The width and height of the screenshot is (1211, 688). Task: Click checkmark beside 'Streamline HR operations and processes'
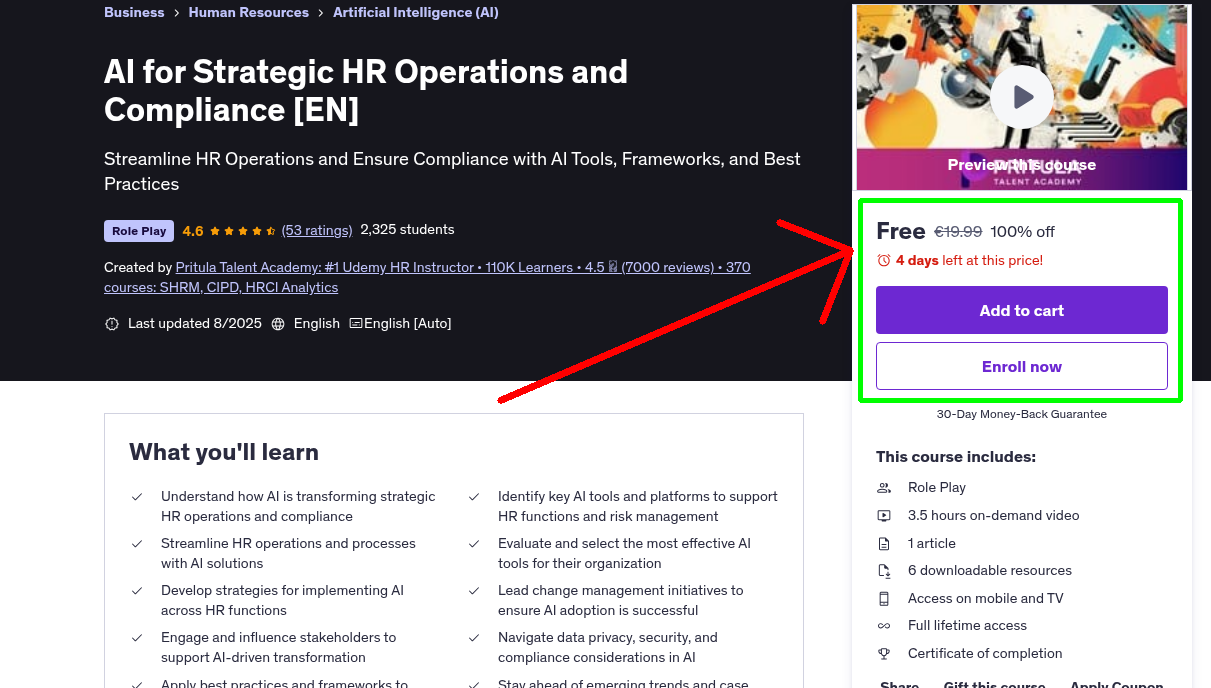coord(137,543)
